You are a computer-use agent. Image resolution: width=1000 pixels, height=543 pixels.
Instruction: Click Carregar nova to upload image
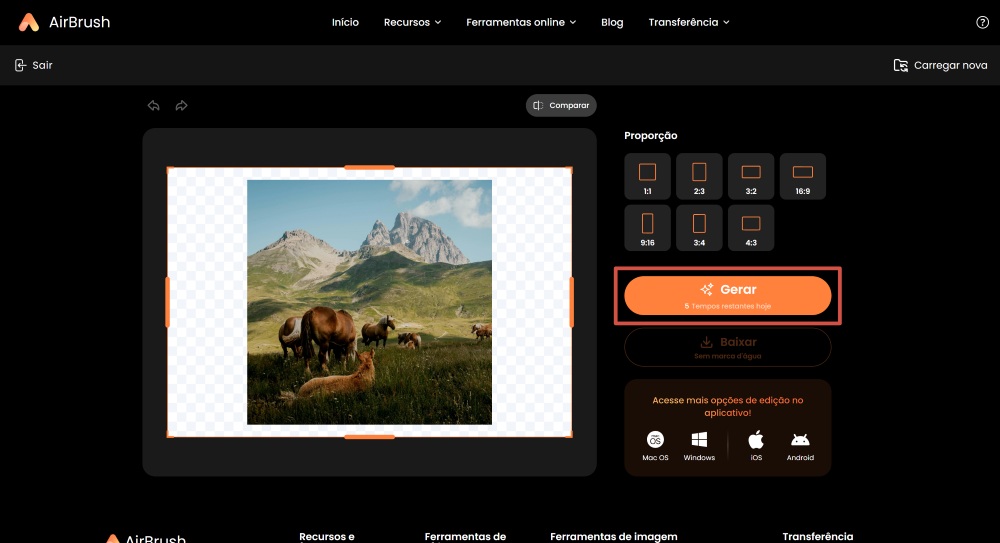pyautogui.click(x=940, y=65)
